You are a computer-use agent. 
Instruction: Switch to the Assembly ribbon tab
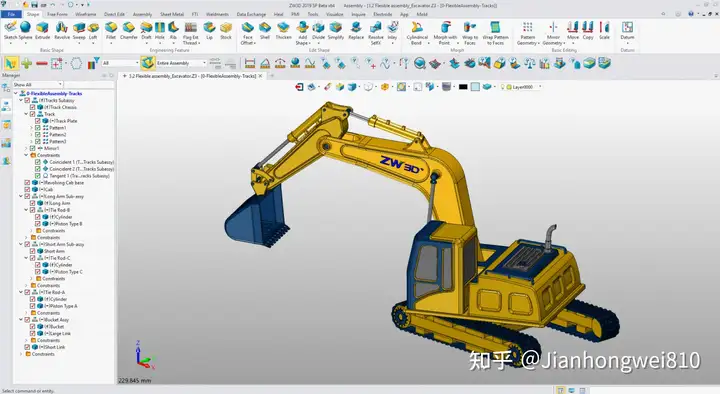point(142,14)
